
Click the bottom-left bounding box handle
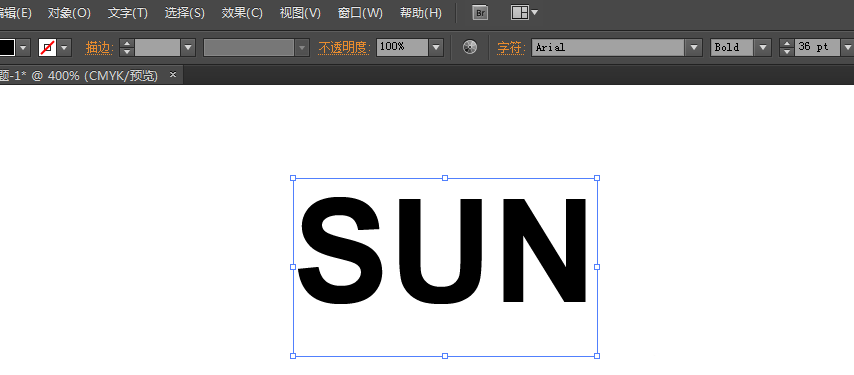(x=293, y=356)
